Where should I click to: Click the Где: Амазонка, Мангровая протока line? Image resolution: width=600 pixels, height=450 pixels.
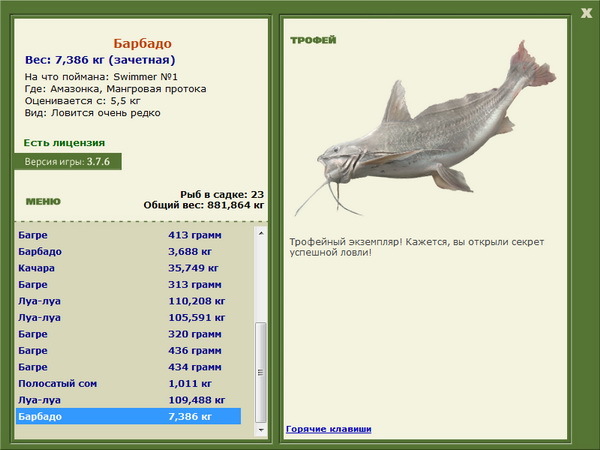(116, 89)
